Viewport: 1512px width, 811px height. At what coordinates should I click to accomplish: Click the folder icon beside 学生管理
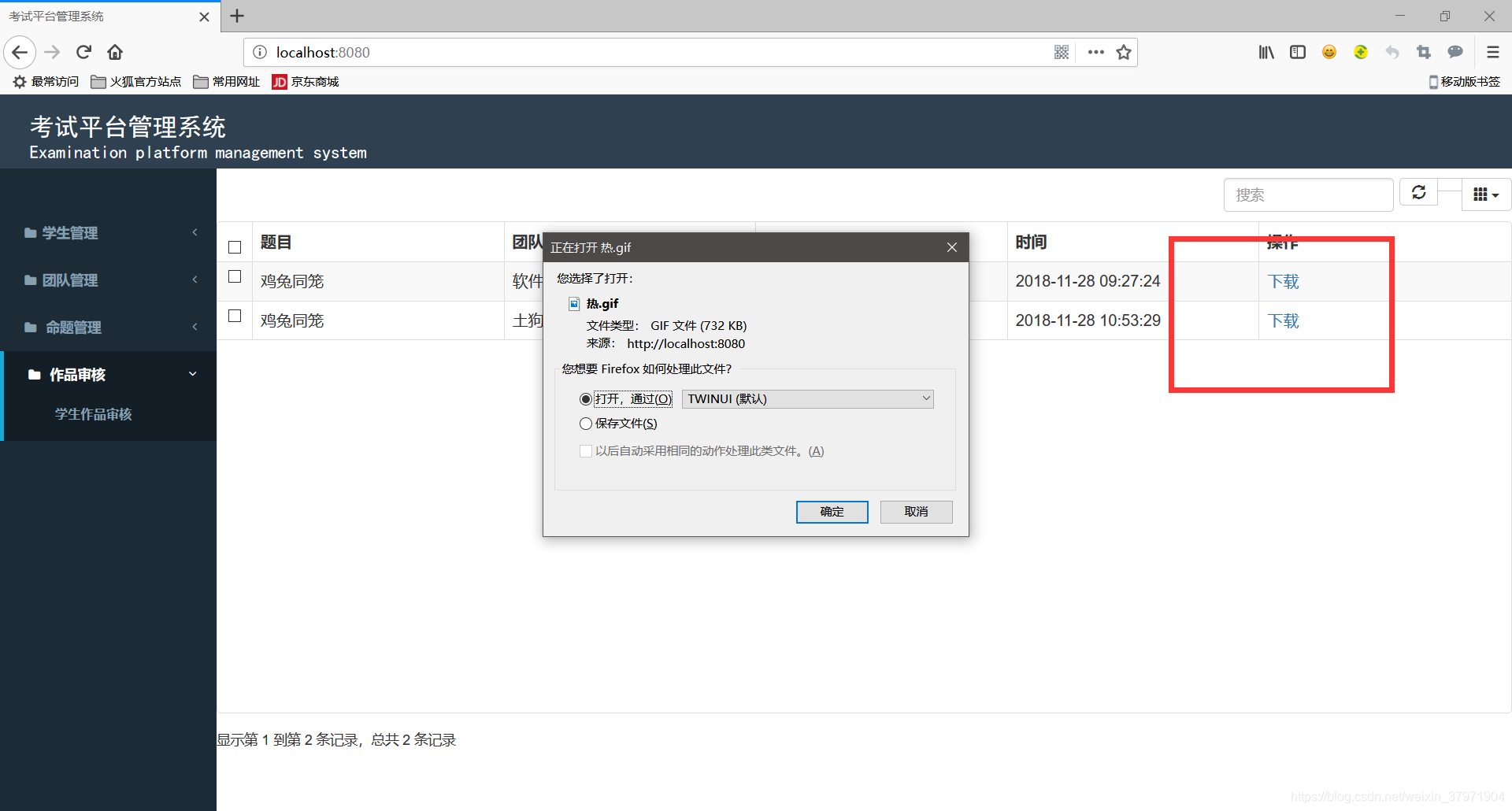pyautogui.click(x=30, y=233)
